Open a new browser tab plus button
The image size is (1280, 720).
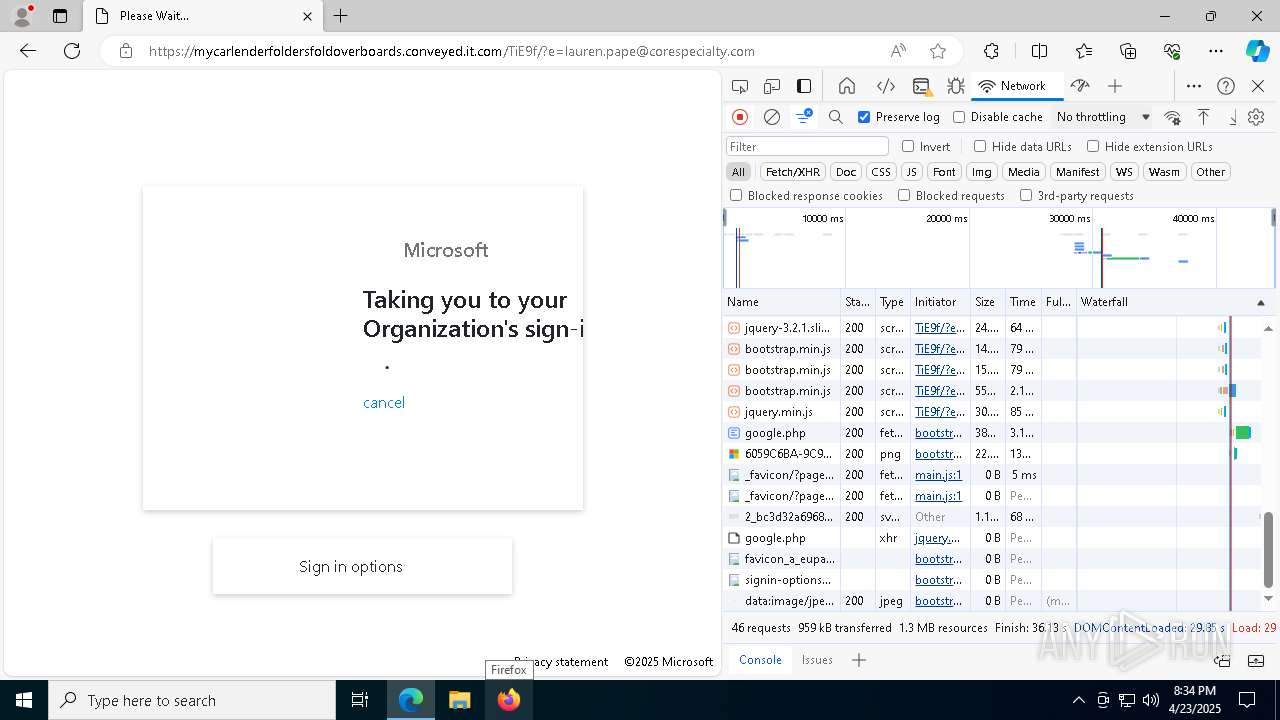340,16
